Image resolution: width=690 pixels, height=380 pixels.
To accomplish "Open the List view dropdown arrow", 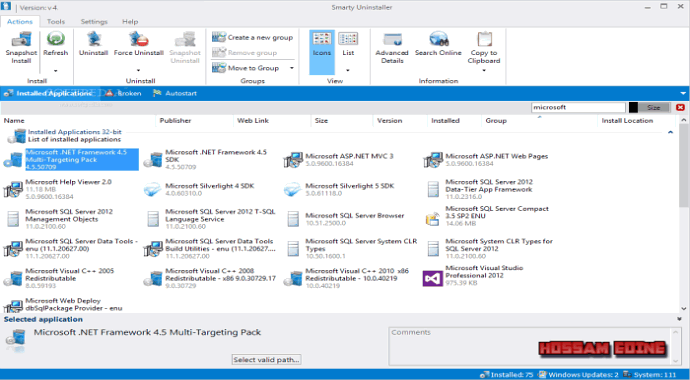I will (x=348, y=70).
